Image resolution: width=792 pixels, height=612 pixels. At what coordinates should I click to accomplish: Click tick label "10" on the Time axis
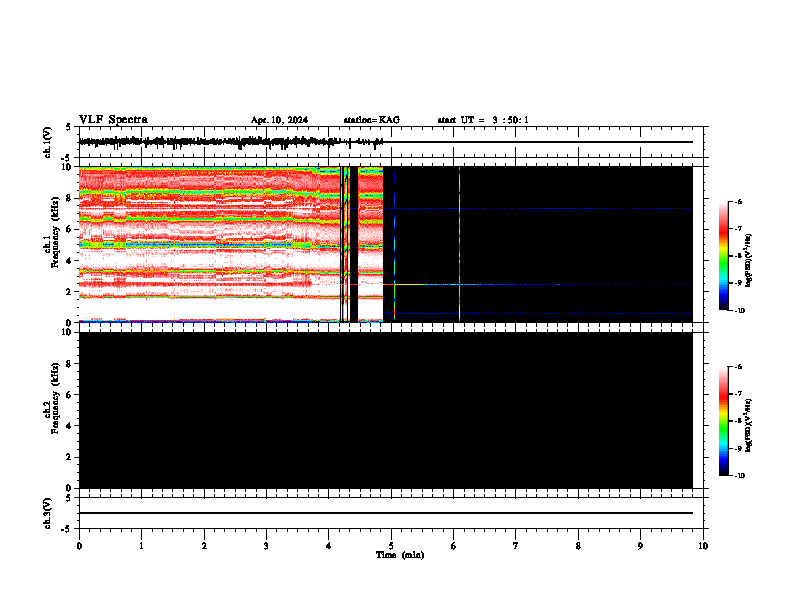(x=703, y=545)
